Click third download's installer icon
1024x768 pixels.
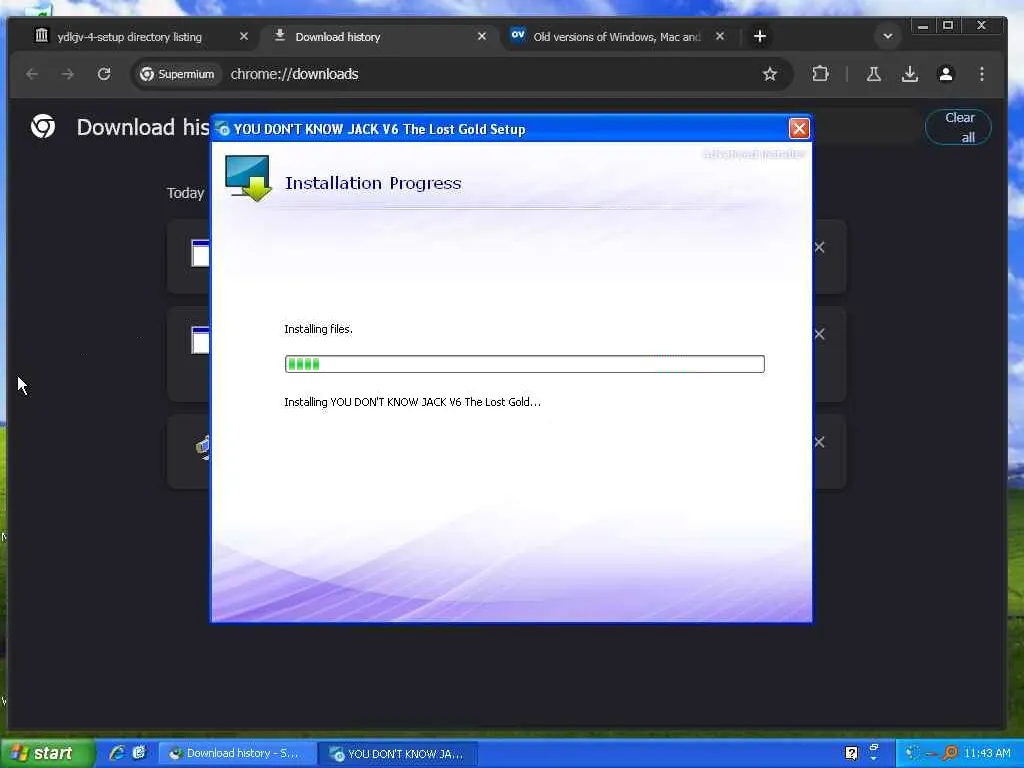(203, 447)
